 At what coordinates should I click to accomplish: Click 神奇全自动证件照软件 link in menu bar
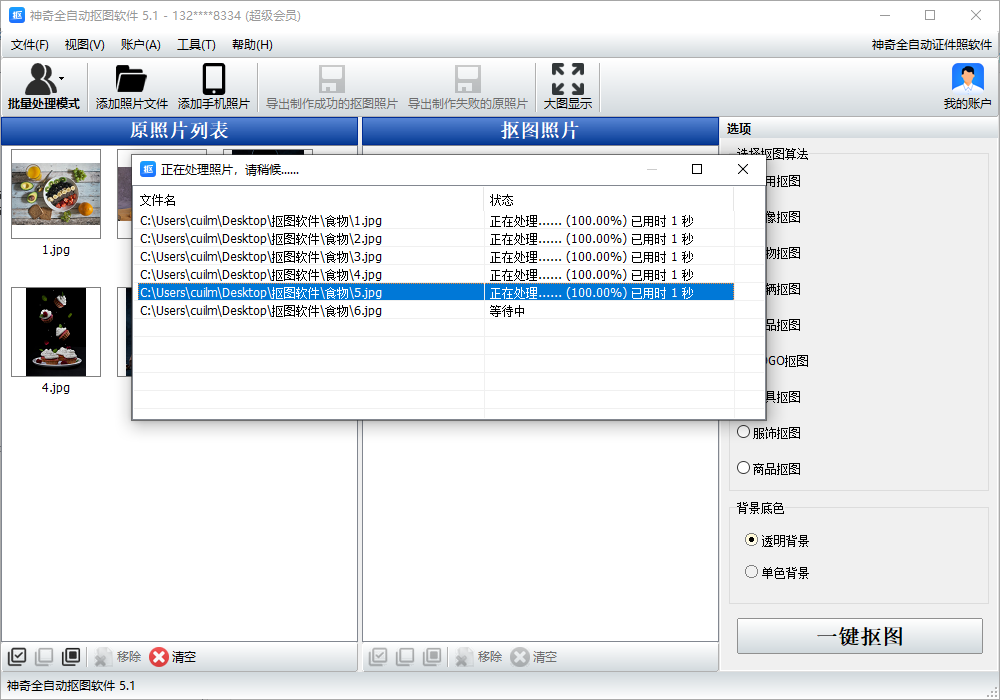click(x=931, y=45)
